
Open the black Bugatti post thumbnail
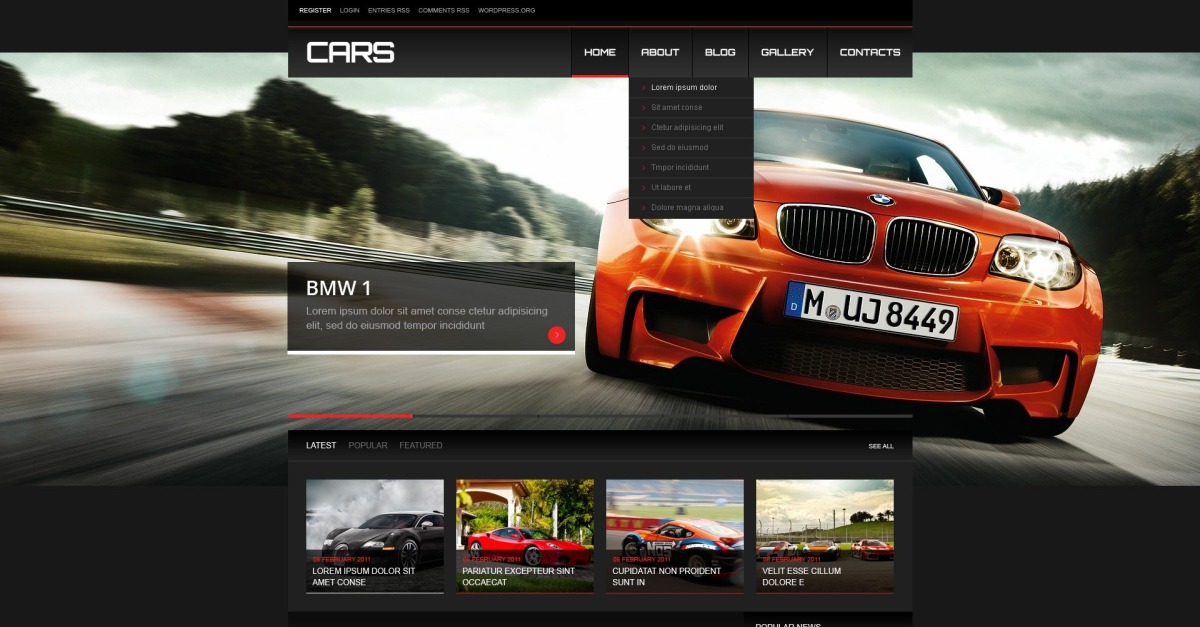[375, 520]
